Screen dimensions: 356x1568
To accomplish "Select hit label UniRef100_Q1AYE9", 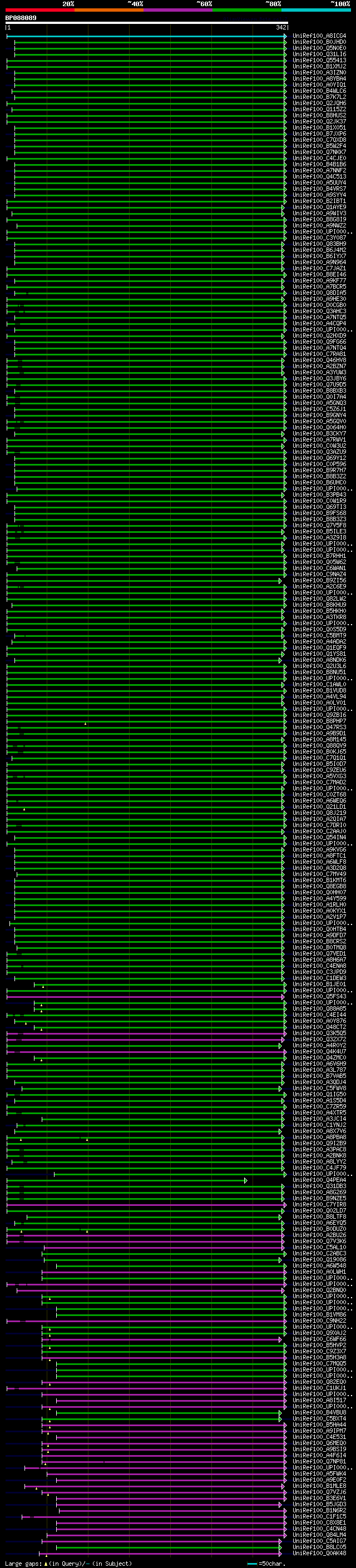I will [x=319, y=207].
